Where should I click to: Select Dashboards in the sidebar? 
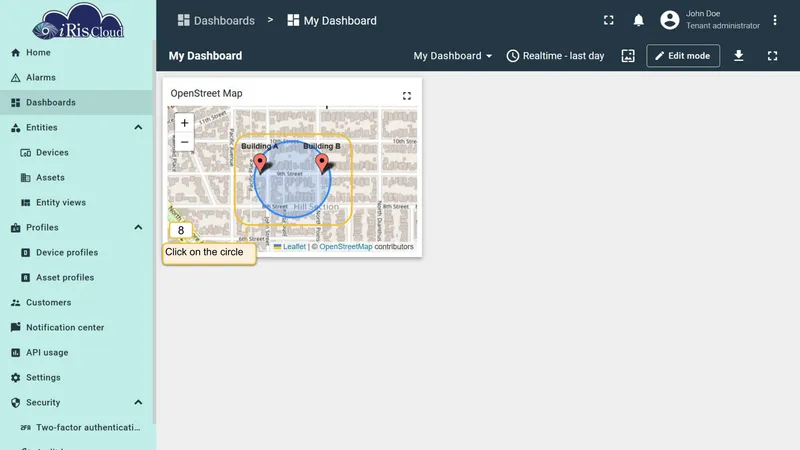click(77, 103)
